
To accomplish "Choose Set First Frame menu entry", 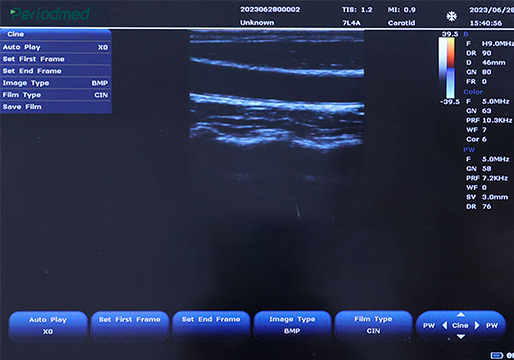I will [56, 59].
